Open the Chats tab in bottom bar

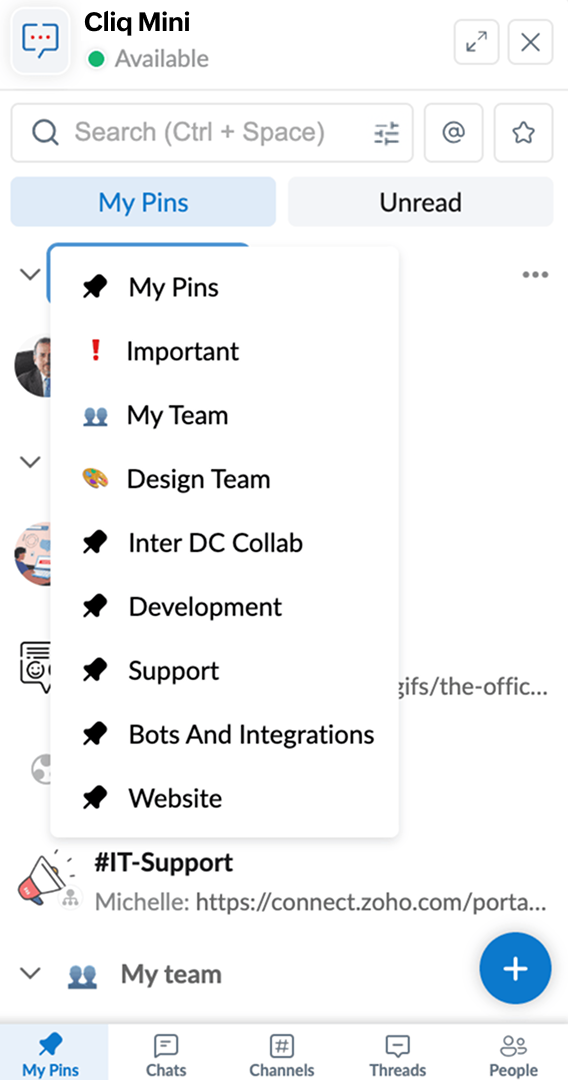166,1055
